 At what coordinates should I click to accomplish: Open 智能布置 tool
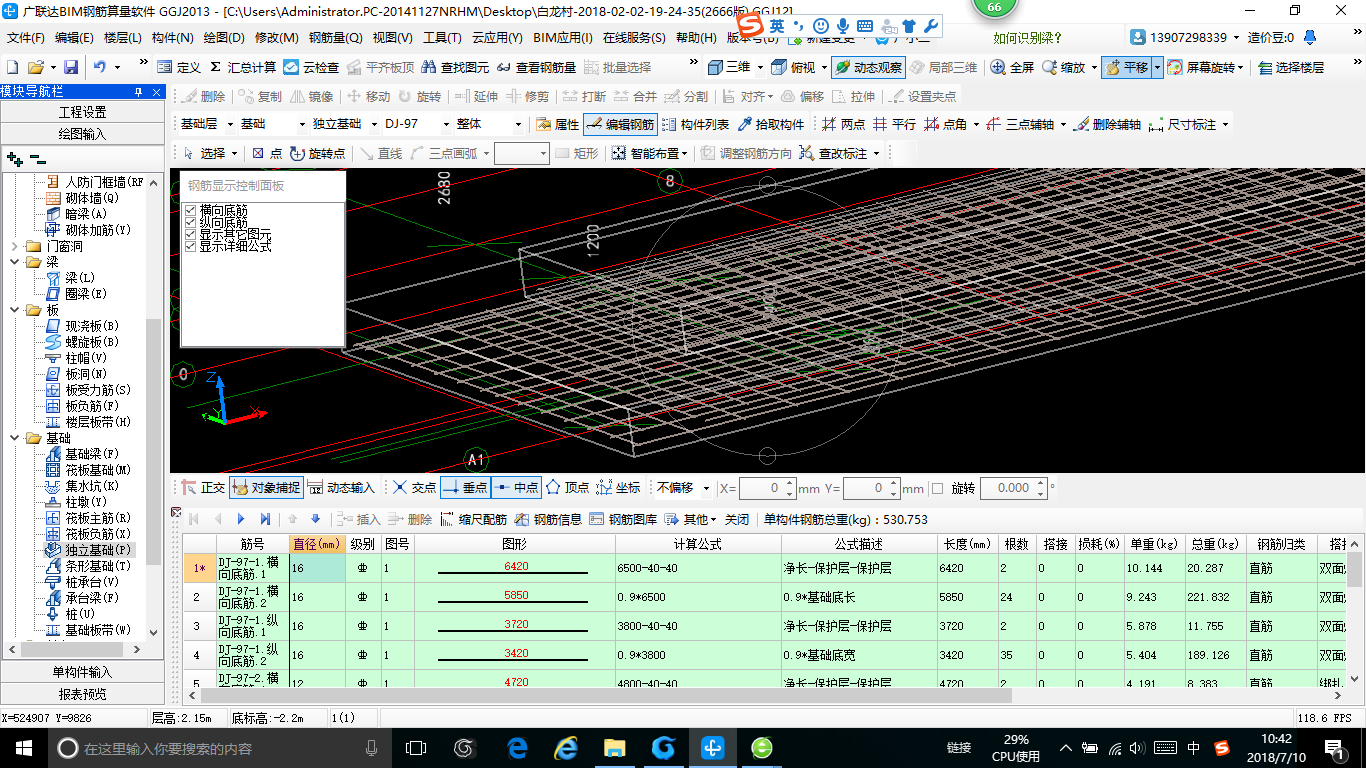pos(650,153)
